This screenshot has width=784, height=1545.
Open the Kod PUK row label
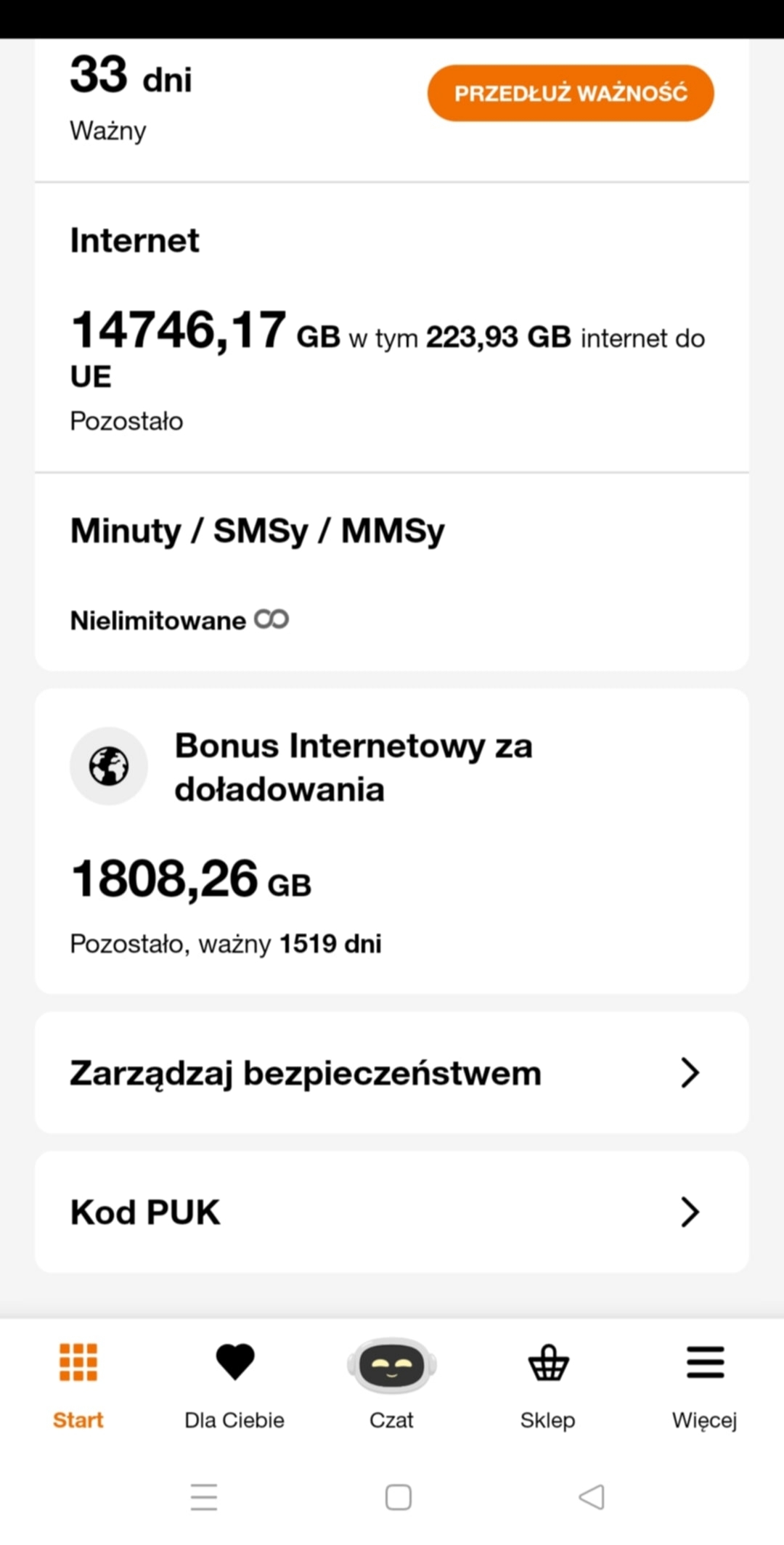click(x=145, y=1212)
